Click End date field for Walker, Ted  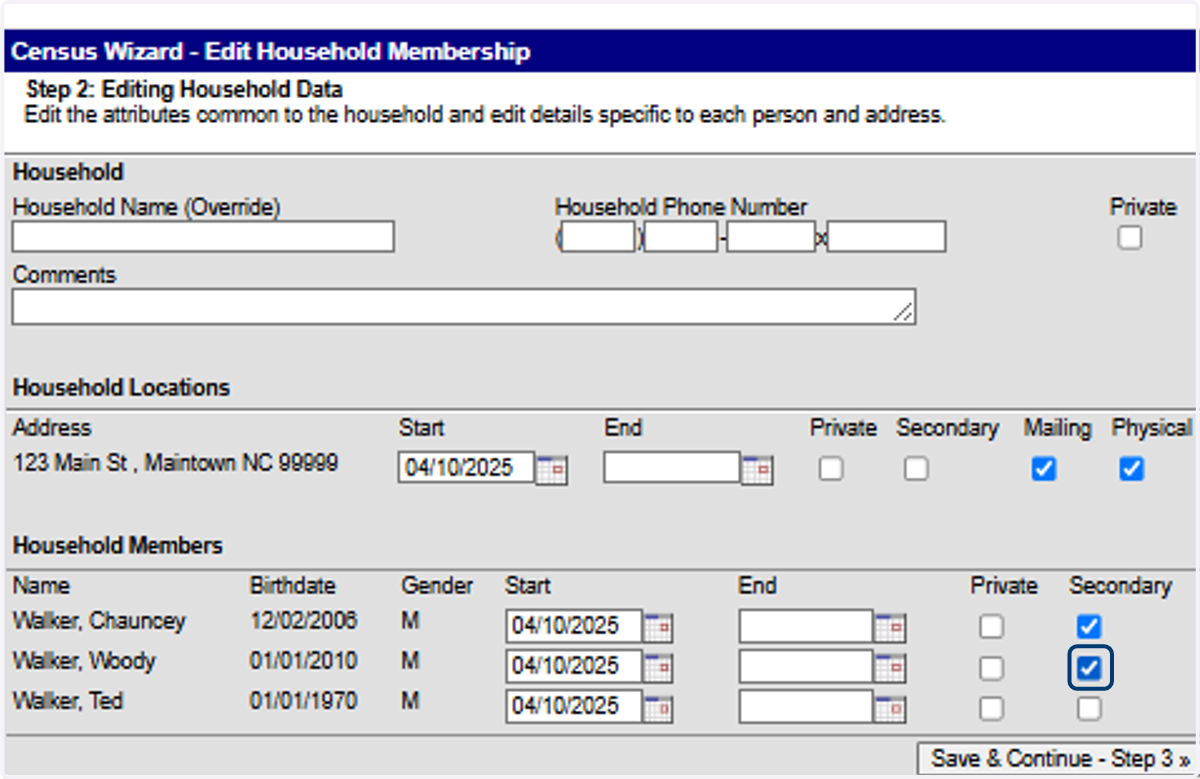(x=807, y=706)
